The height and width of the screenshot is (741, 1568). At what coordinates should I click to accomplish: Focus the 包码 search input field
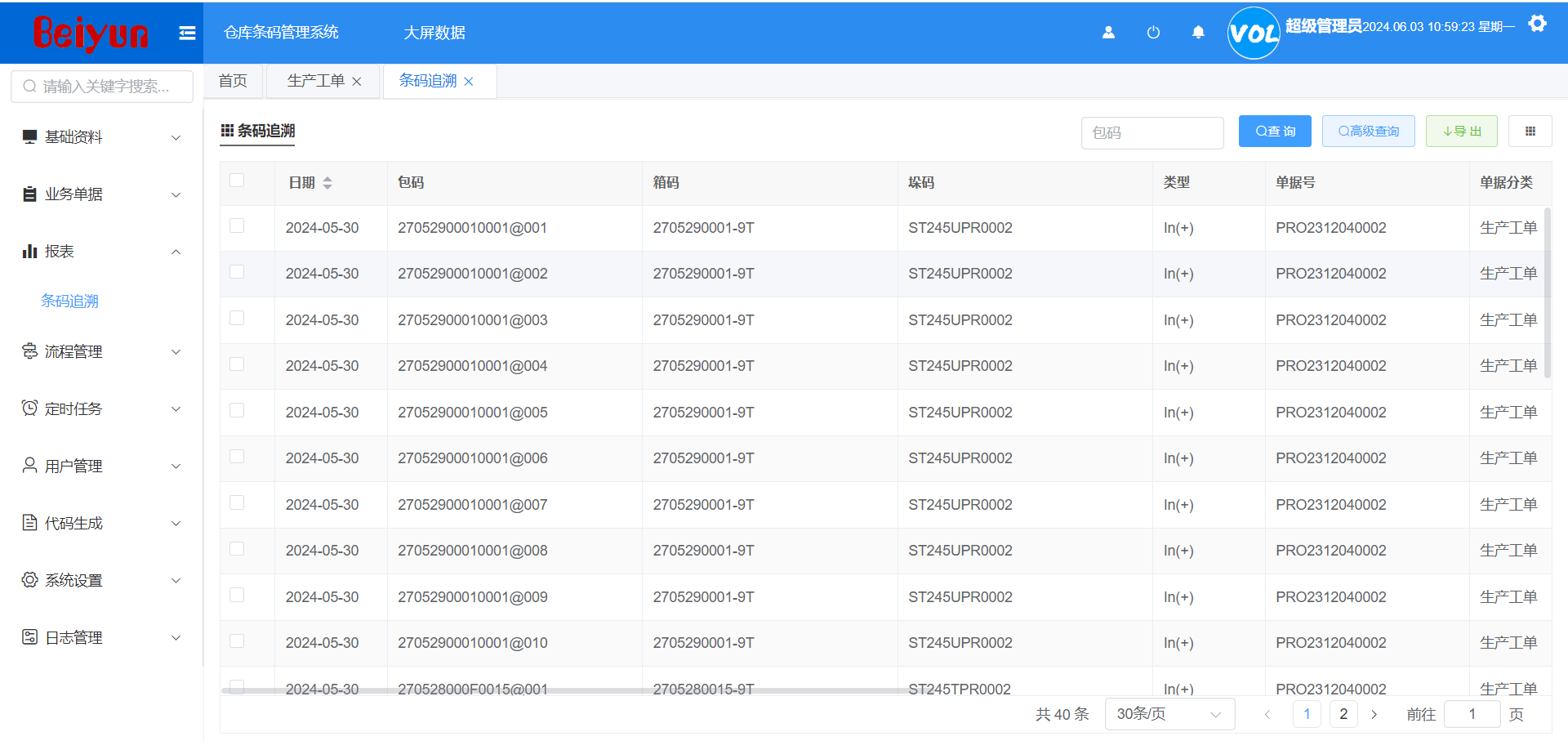[1152, 132]
